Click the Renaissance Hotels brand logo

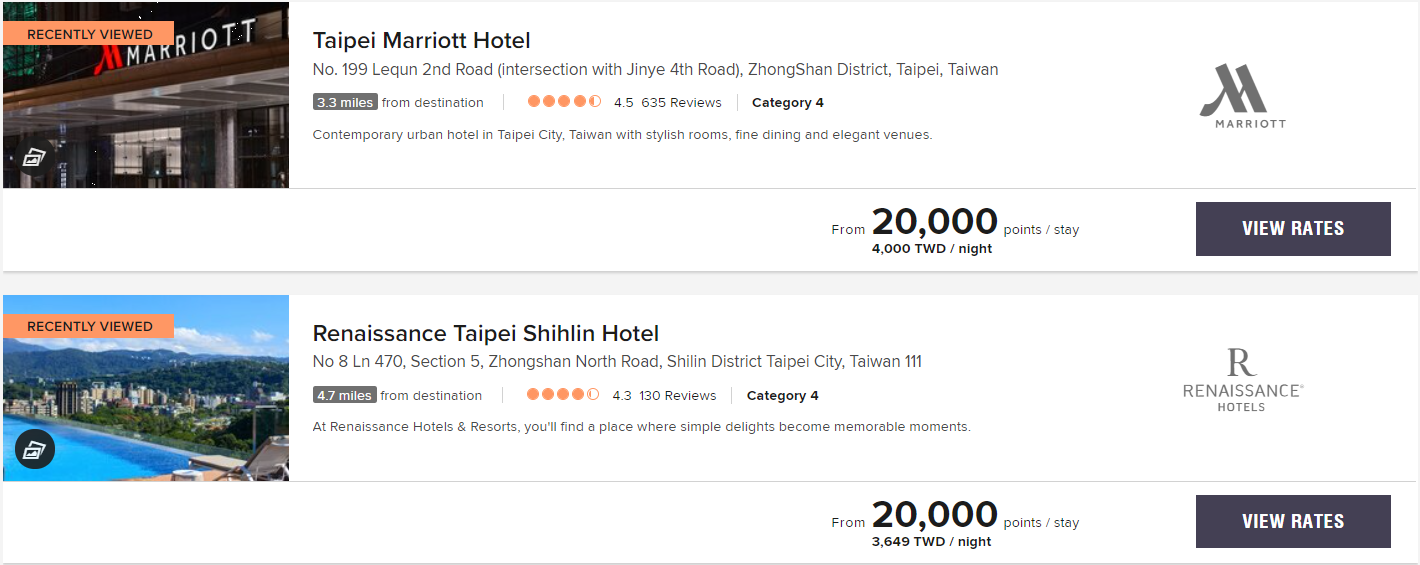point(1242,380)
